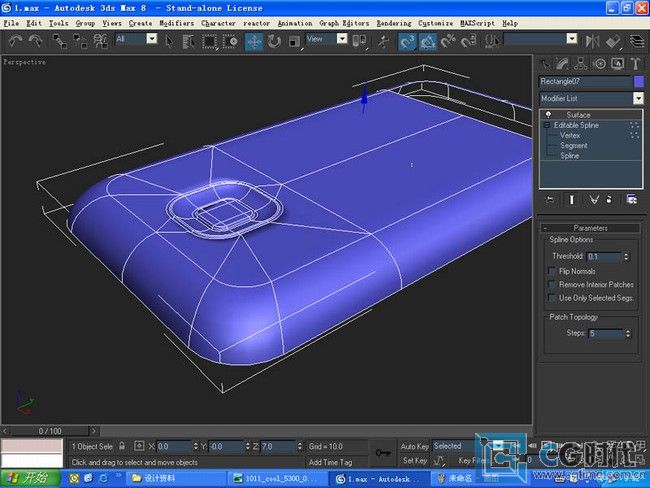Click the time slider 0 / 100

point(50,431)
